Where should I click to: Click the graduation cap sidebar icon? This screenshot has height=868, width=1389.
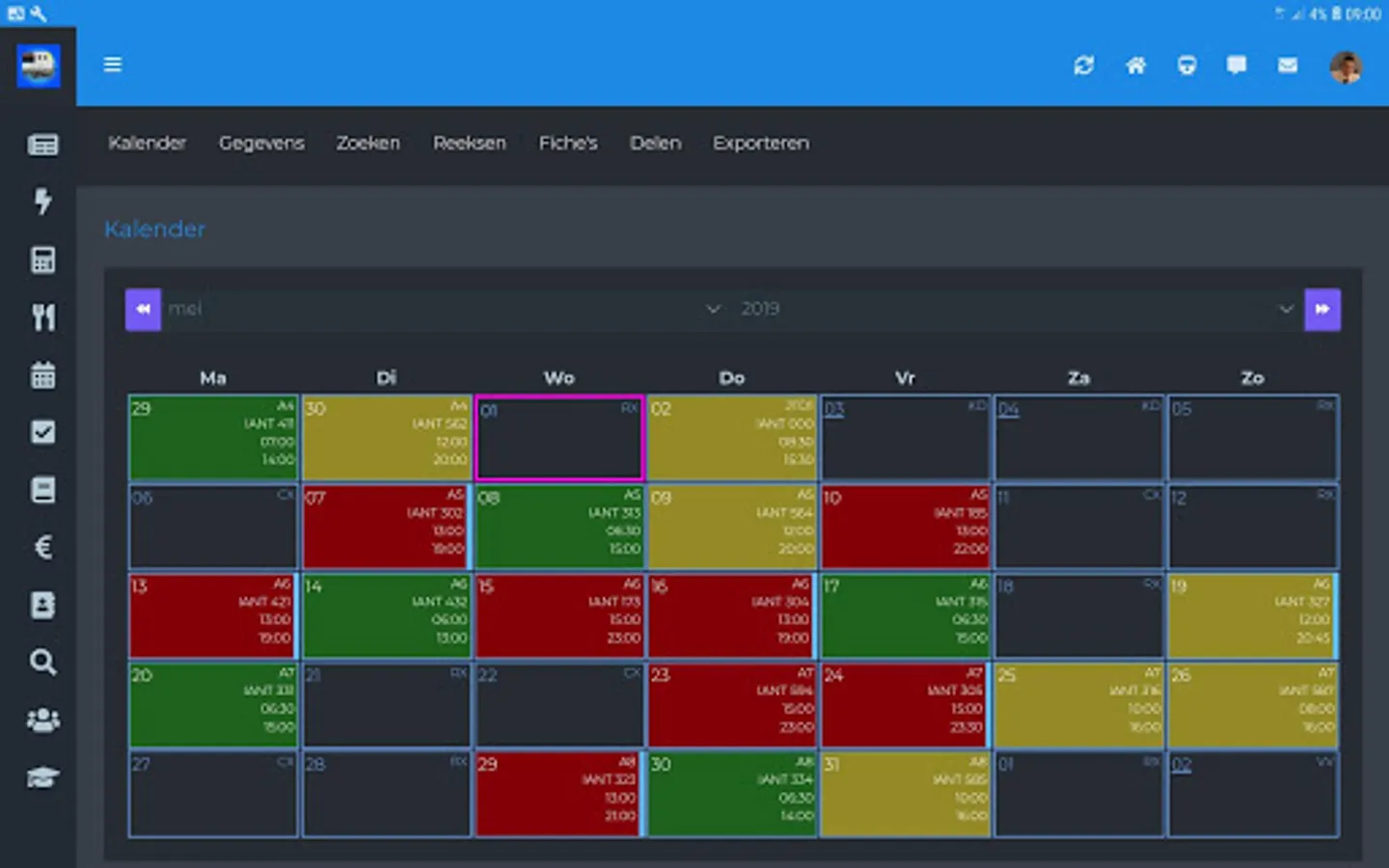tap(42, 777)
